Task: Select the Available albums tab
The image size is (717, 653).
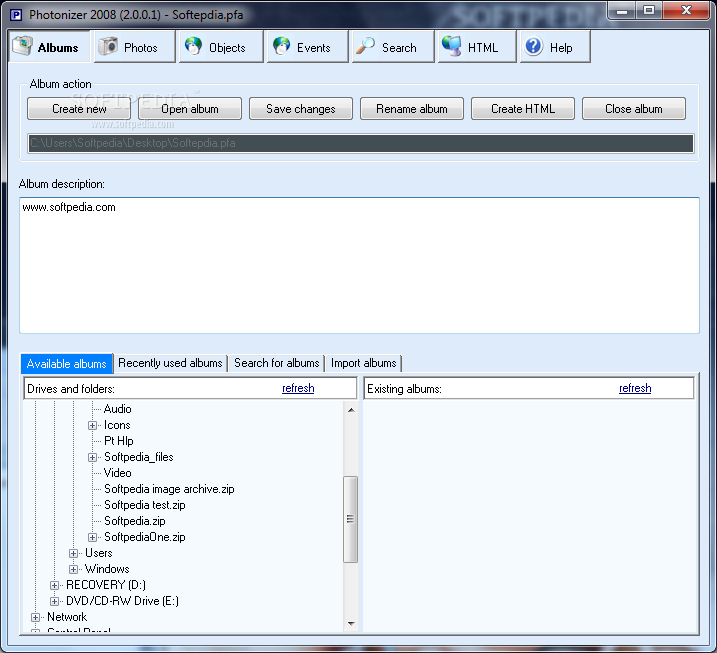Action: coord(67,364)
